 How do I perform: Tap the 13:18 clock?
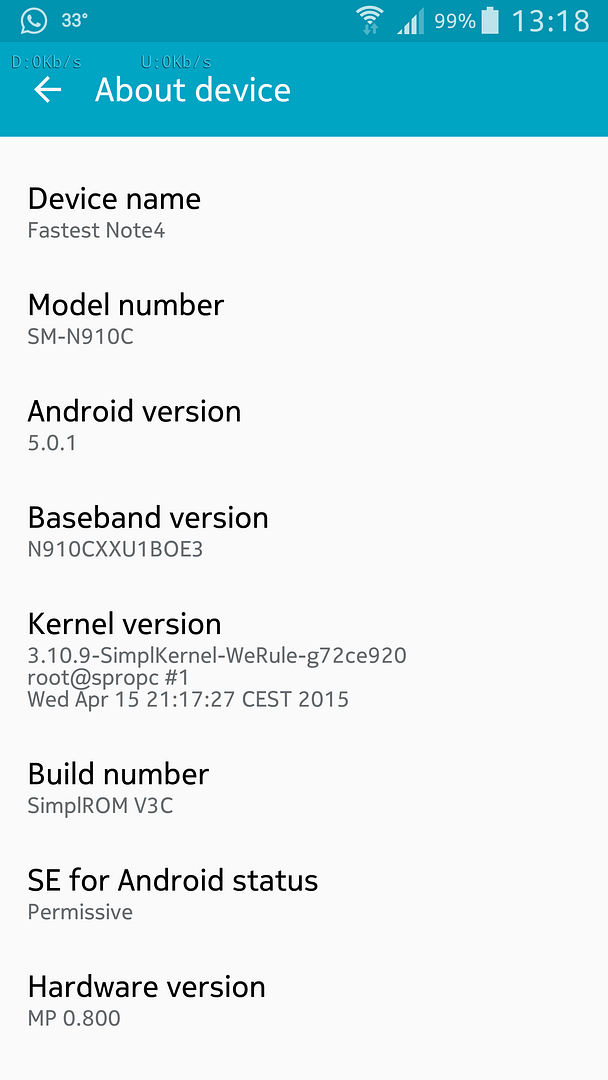pos(550,21)
